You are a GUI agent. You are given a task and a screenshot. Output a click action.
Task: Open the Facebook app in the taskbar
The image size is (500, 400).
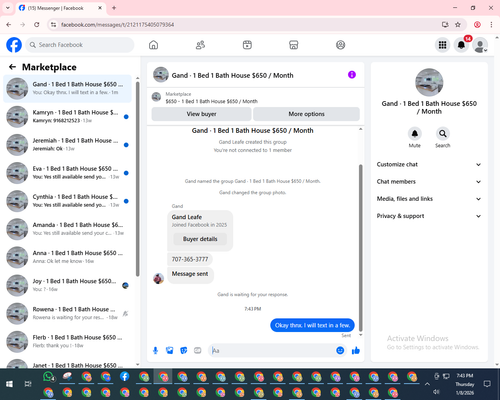click(125, 377)
